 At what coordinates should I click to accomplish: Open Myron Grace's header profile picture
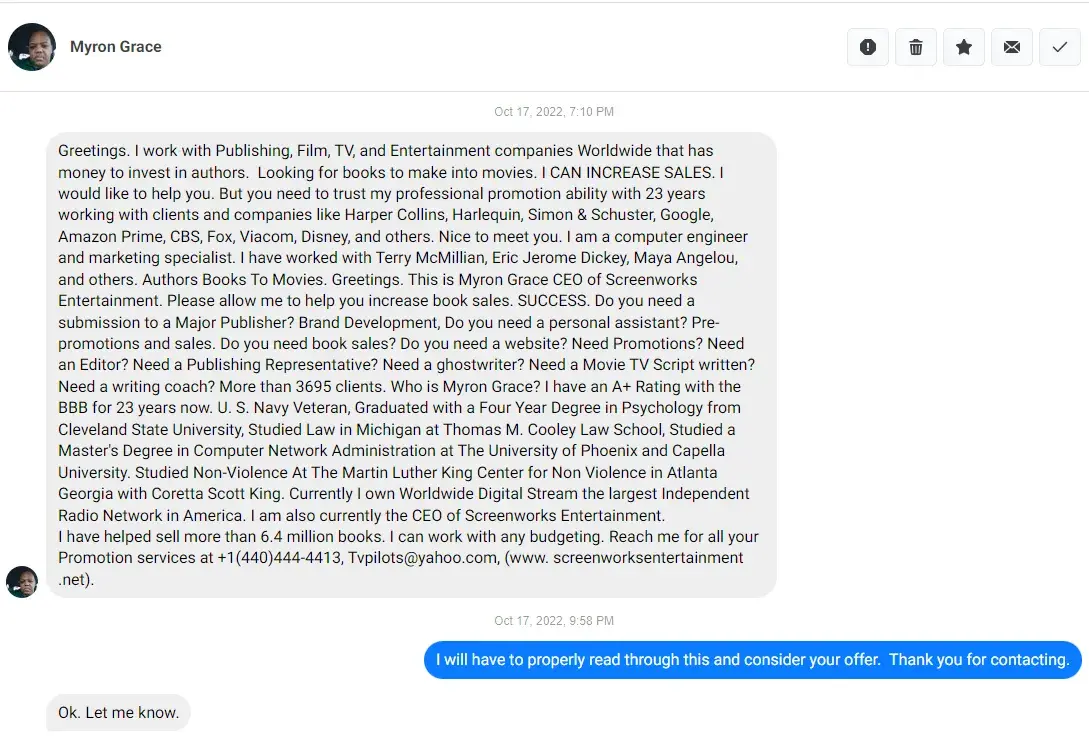(32, 47)
